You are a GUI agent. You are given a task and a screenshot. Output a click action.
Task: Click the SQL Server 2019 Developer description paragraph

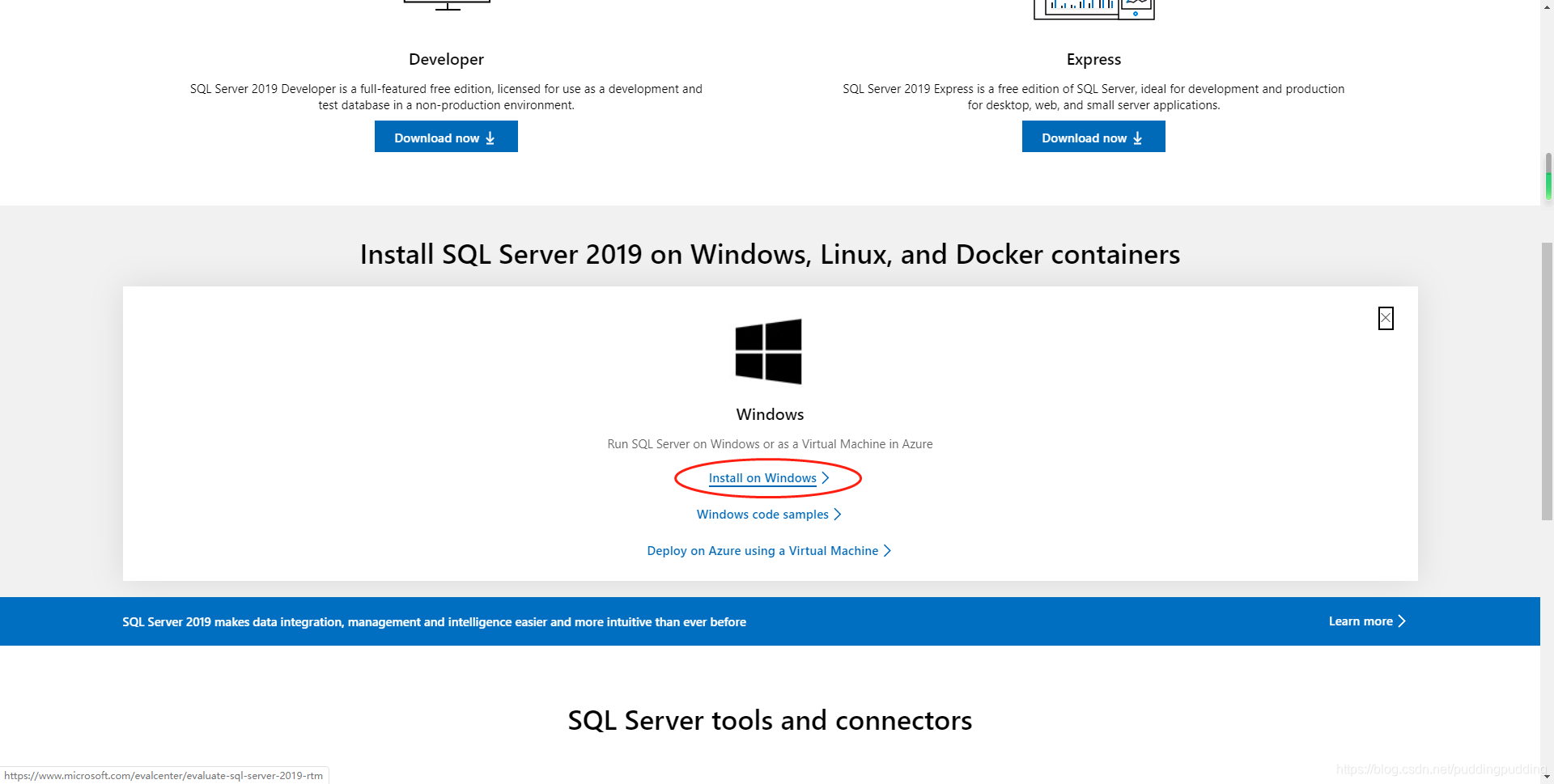tap(446, 97)
